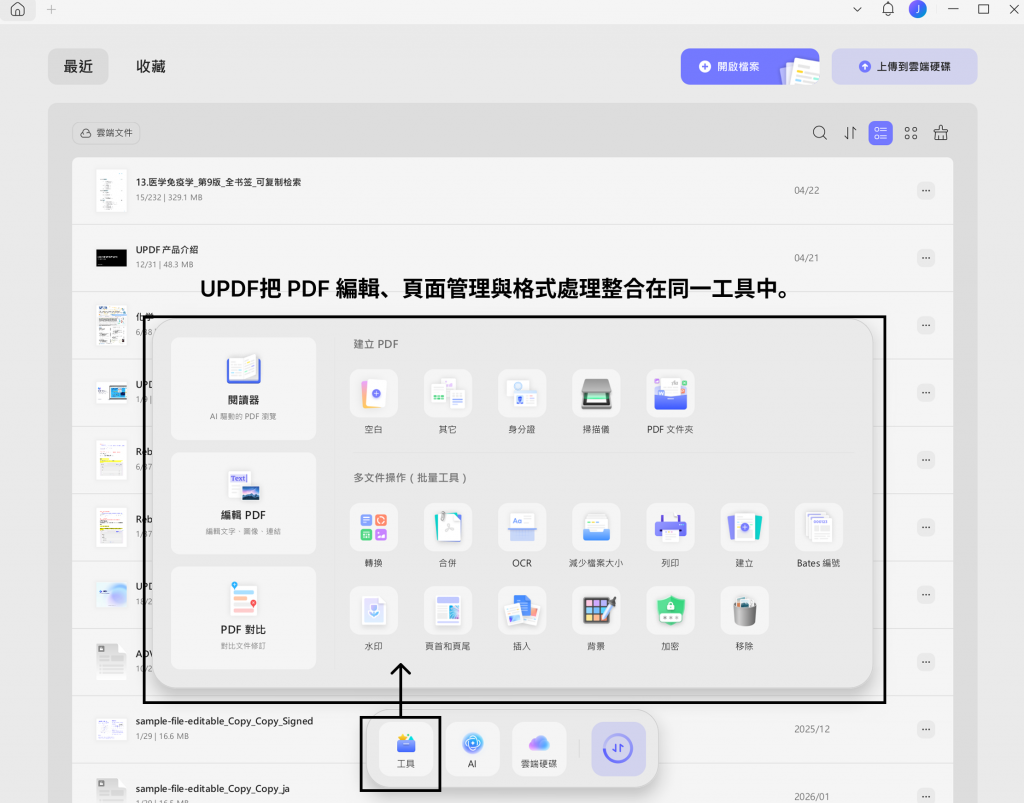Create PDF from scanner (掃描儀)
This screenshot has height=803, width=1024.
[596, 394]
